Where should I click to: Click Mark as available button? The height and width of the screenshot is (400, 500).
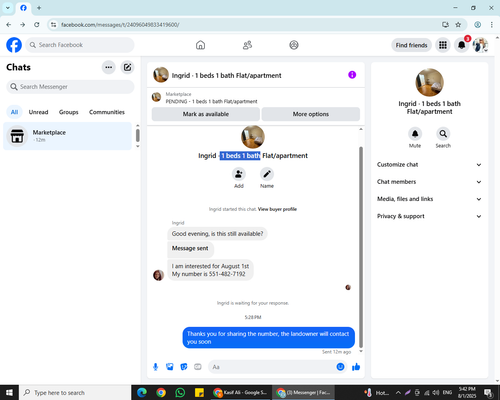pos(206,114)
